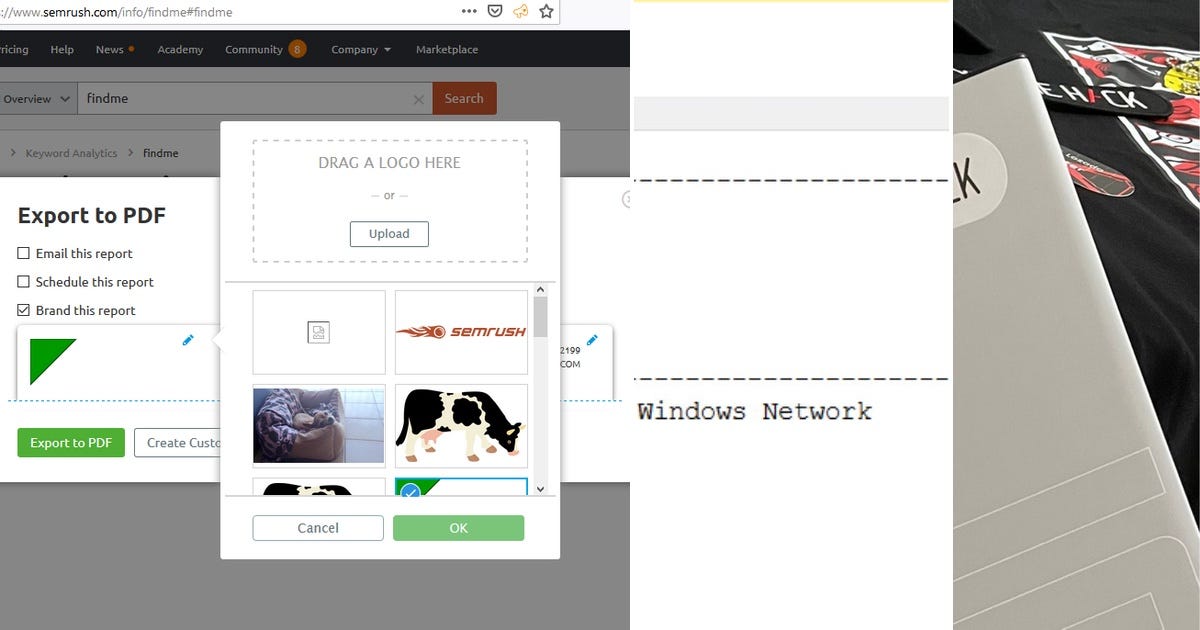Pick the dog on couch photo thumbnail
1200x630 pixels.
pyautogui.click(x=319, y=426)
